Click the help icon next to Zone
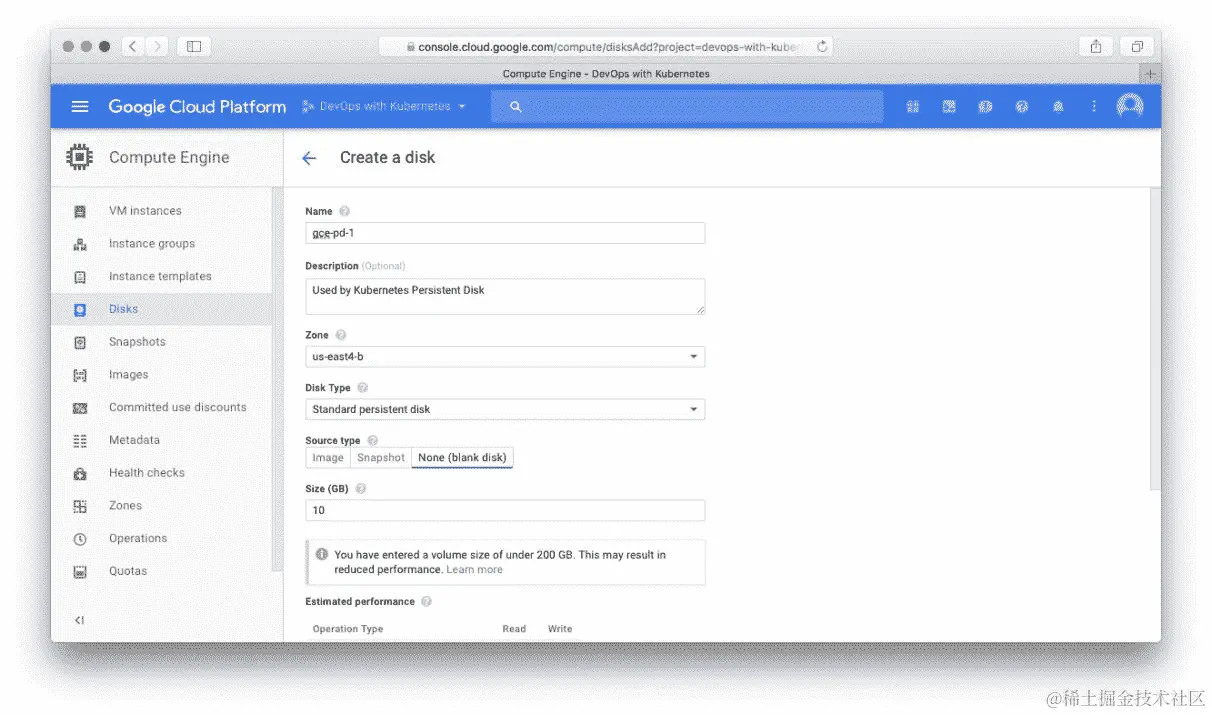Screen dimensions: 1212x715 (x=341, y=335)
